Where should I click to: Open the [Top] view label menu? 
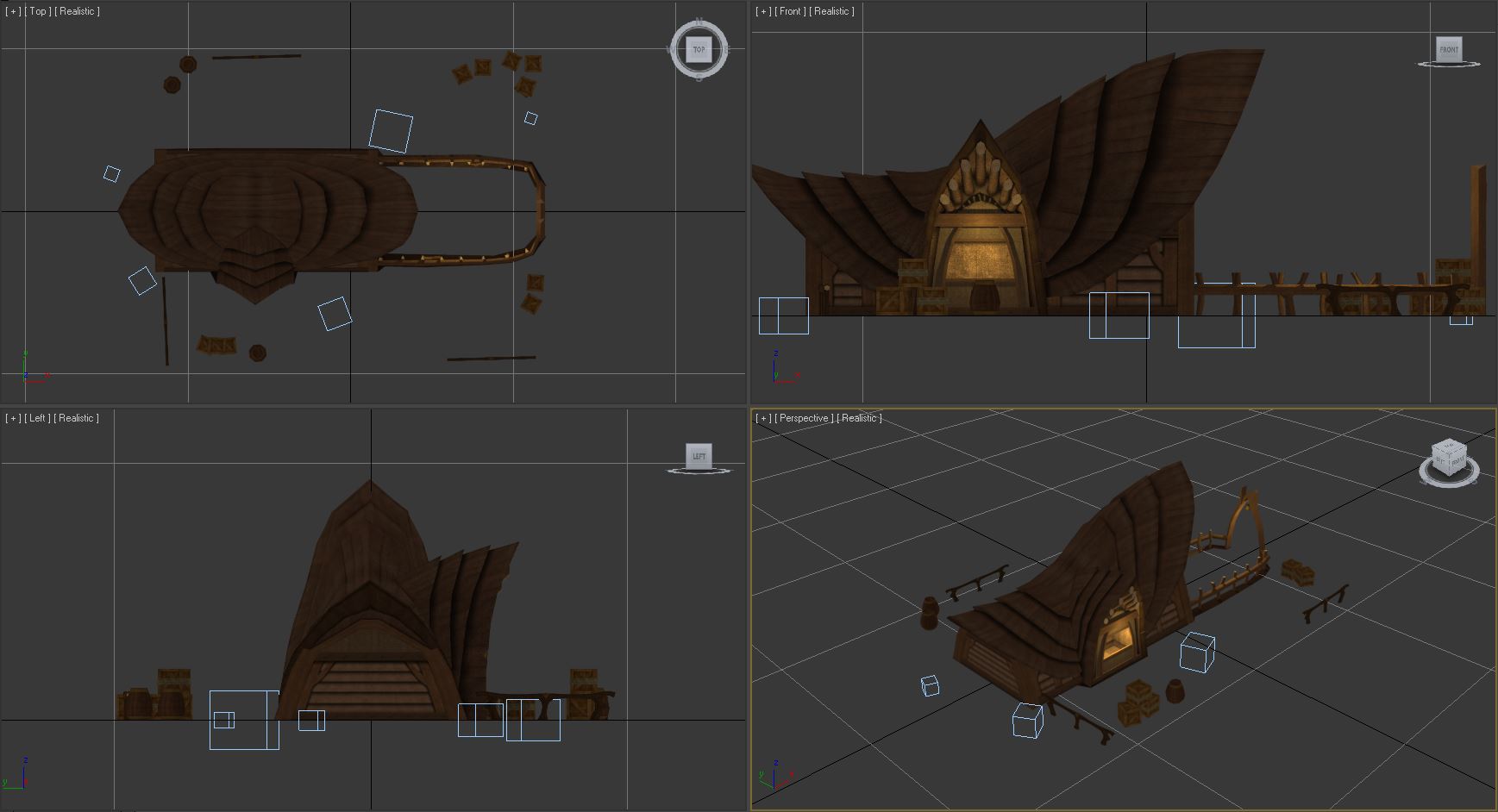point(38,11)
